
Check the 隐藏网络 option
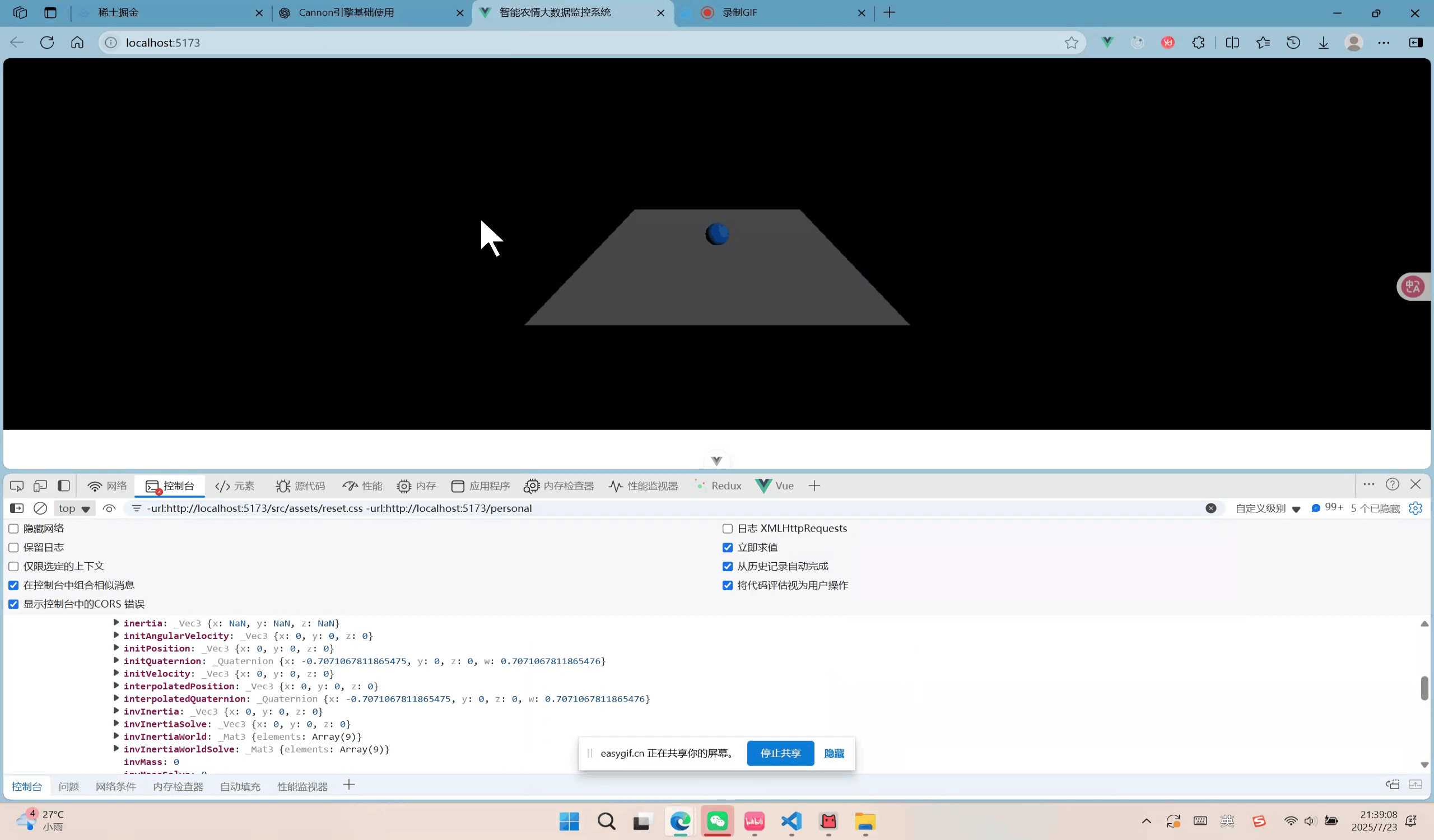point(13,528)
